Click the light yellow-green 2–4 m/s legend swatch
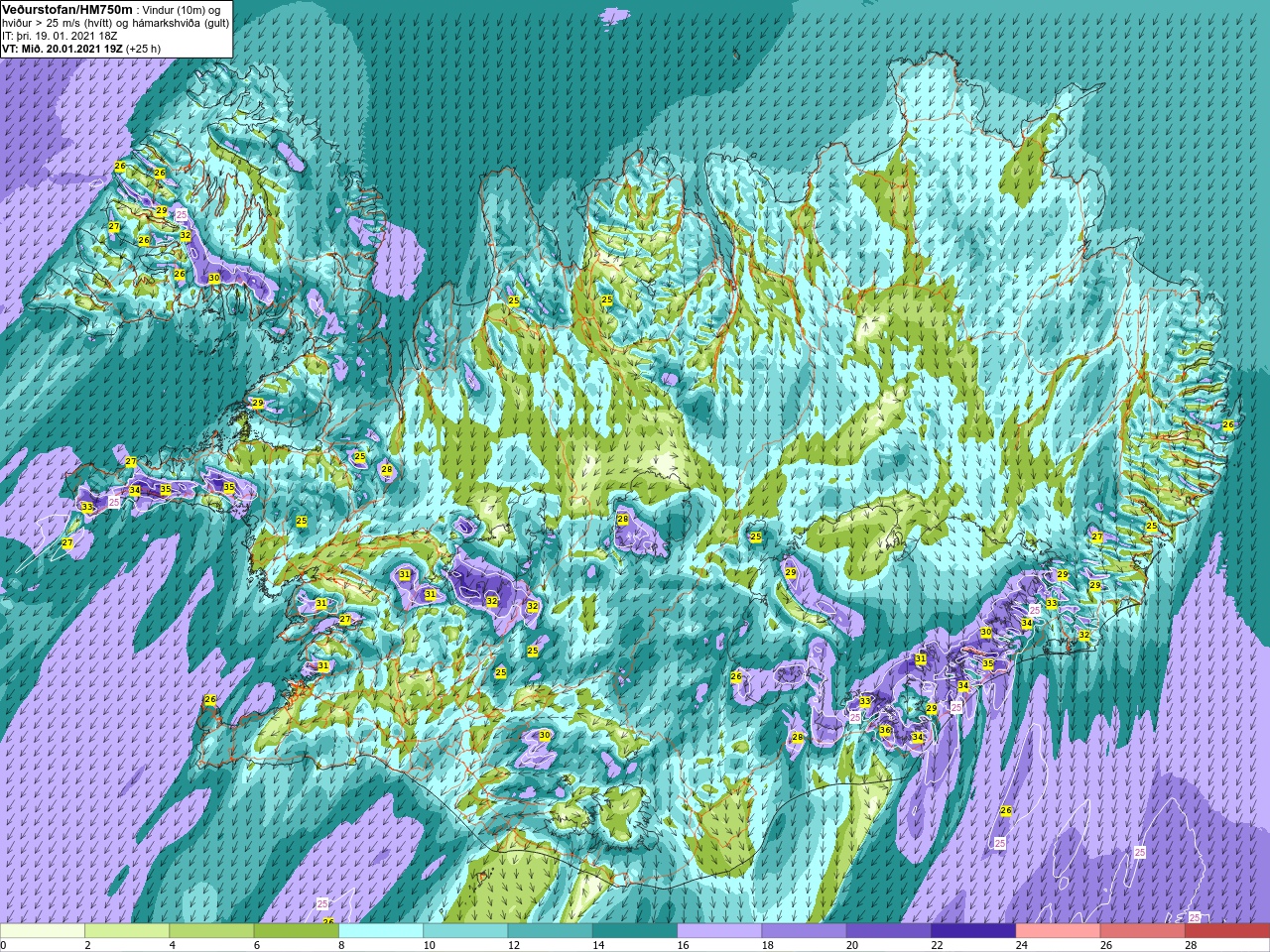Image resolution: width=1270 pixels, height=952 pixels. (x=127, y=931)
